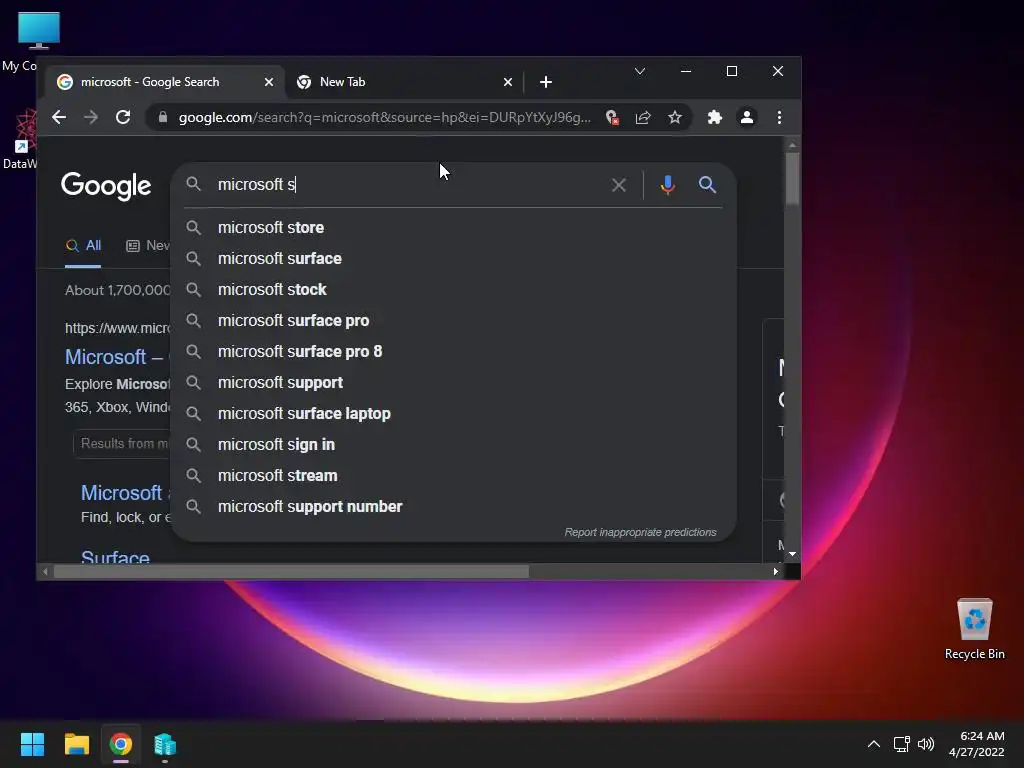Image resolution: width=1024 pixels, height=768 pixels.
Task: Close the microsoft - Google Search tab
Action: point(268,82)
